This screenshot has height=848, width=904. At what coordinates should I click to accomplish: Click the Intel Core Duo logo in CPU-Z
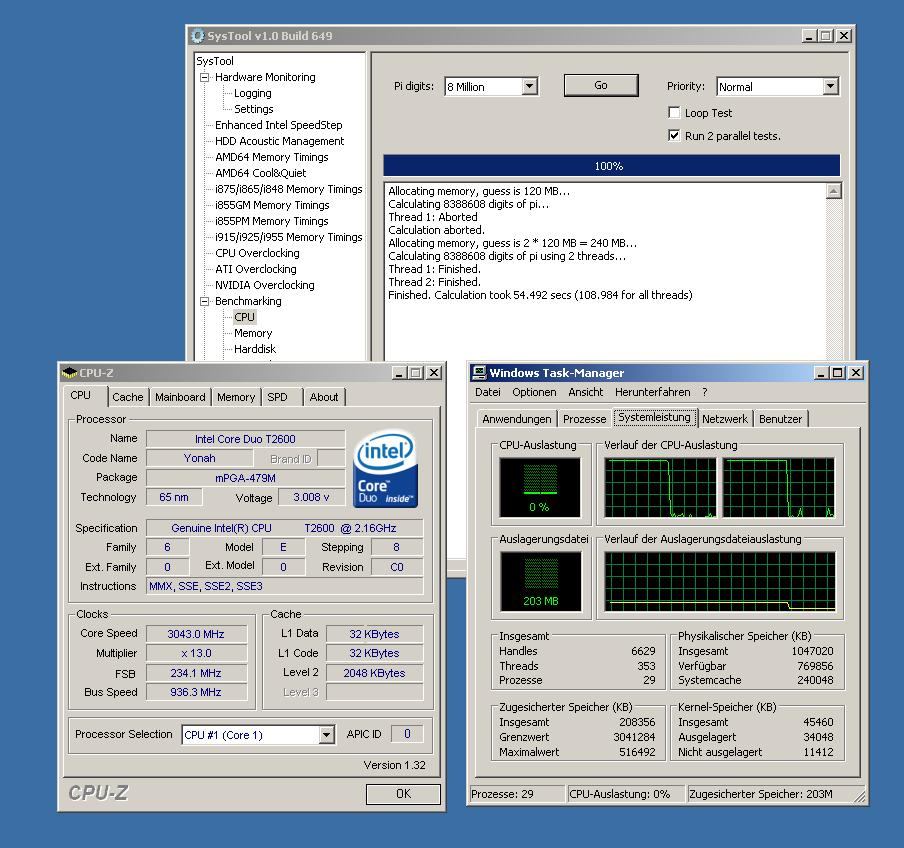pyautogui.click(x=385, y=470)
